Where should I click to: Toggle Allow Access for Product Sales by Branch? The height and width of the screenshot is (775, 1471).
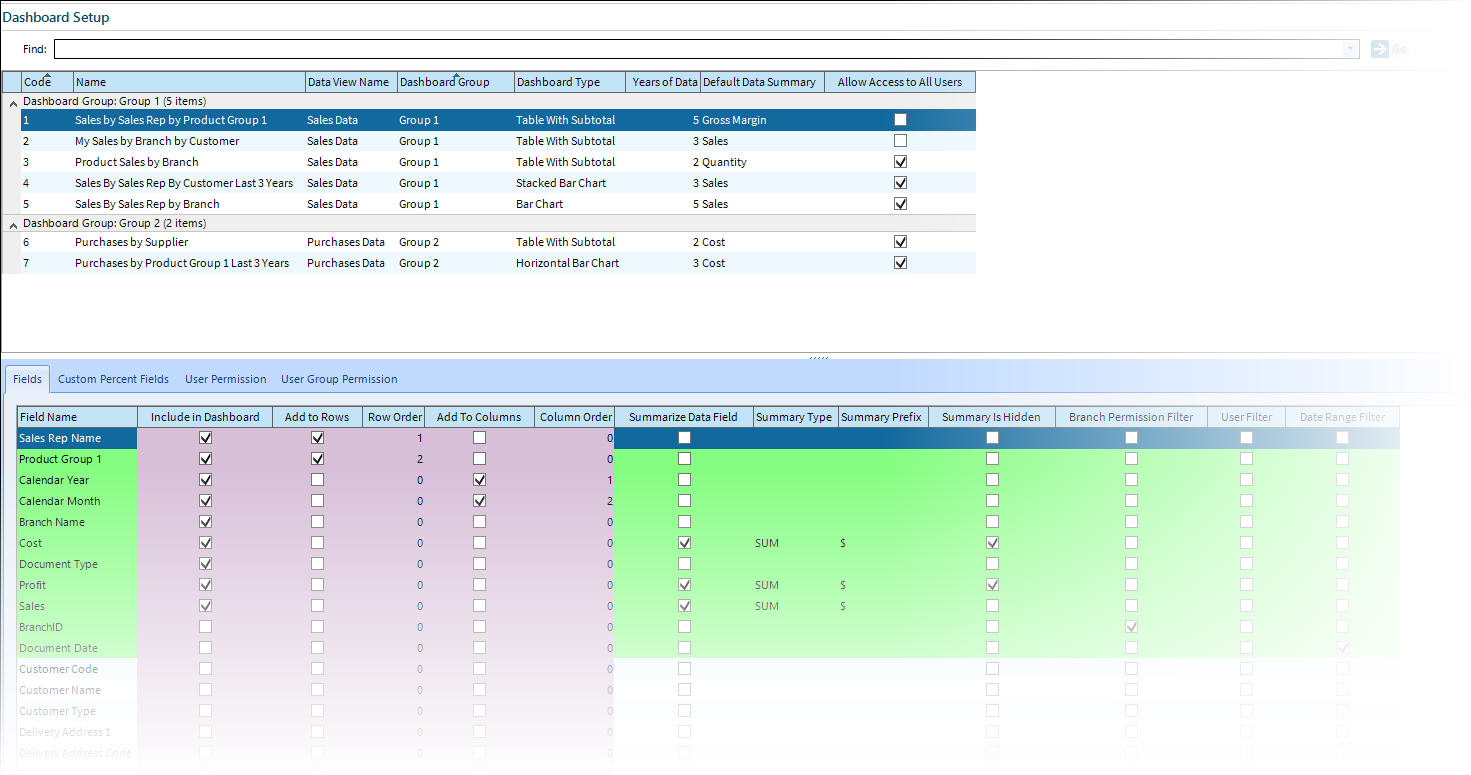coord(900,162)
